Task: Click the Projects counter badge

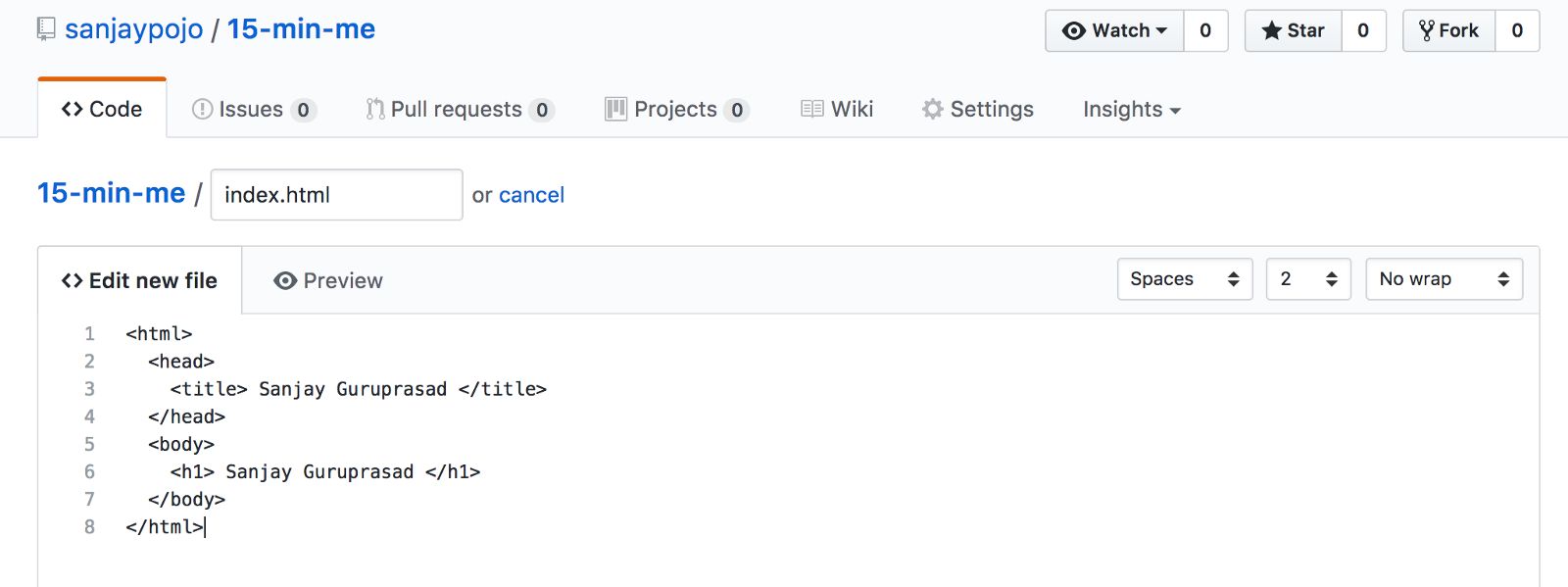Action: (x=737, y=110)
